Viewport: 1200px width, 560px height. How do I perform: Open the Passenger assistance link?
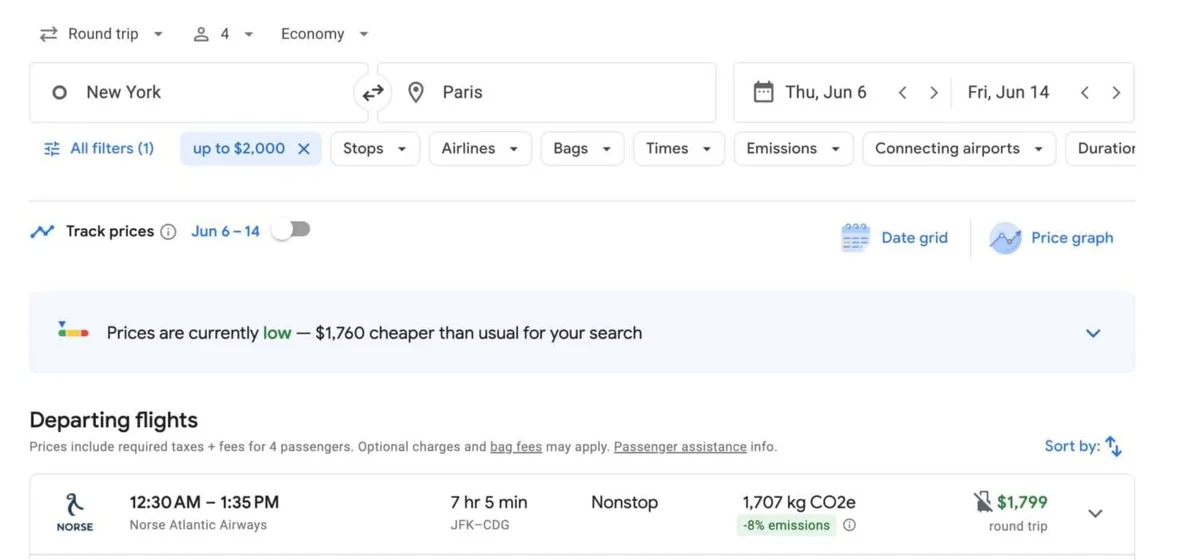680,447
